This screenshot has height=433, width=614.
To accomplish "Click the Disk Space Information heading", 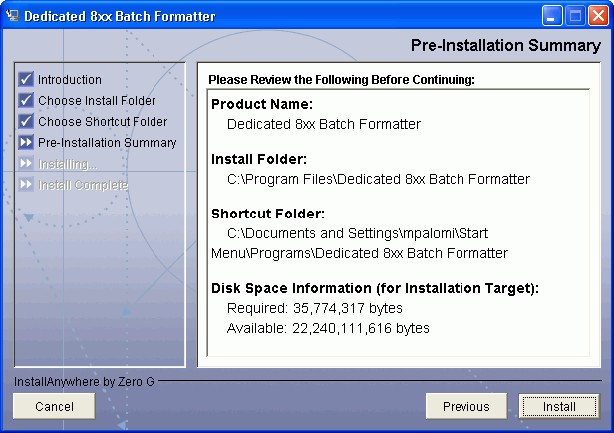I will click(x=375, y=289).
